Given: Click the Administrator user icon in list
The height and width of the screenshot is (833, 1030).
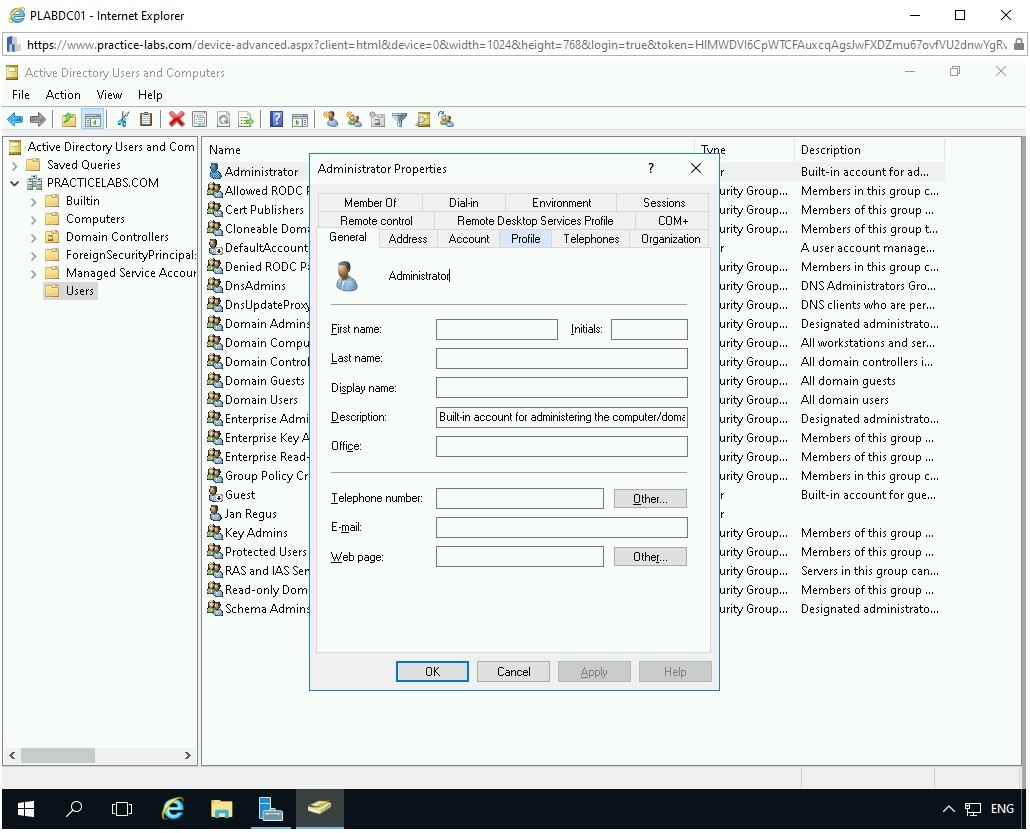Looking at the screenshot, I should (x=215, y=171).
